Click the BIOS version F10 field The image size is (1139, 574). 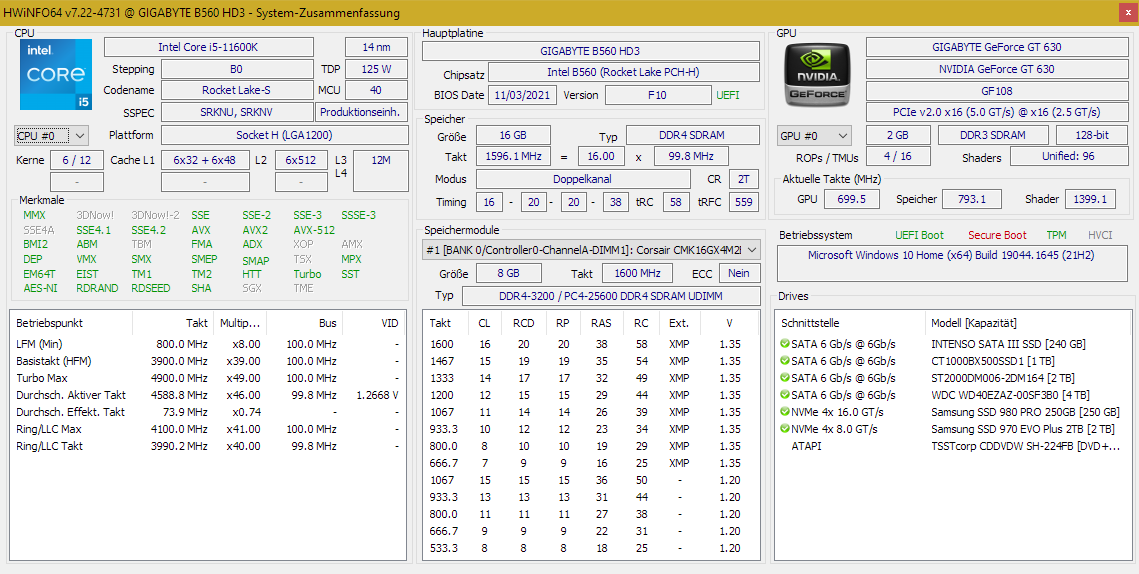coord(658,95)
